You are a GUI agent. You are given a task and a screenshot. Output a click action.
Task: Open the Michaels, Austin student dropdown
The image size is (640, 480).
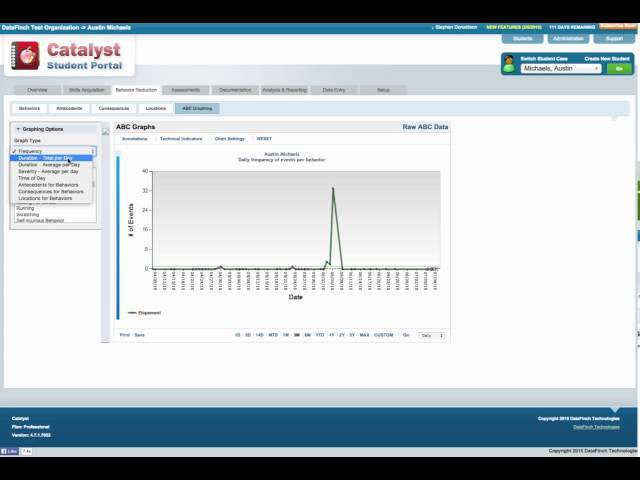pyautogui.click(x=561, y=69)
